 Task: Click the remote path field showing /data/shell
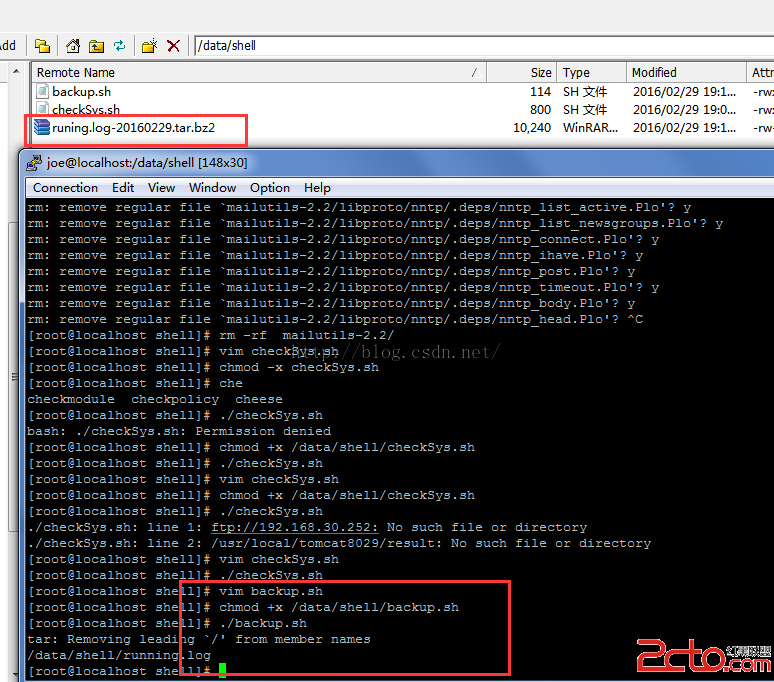point(484,46)
